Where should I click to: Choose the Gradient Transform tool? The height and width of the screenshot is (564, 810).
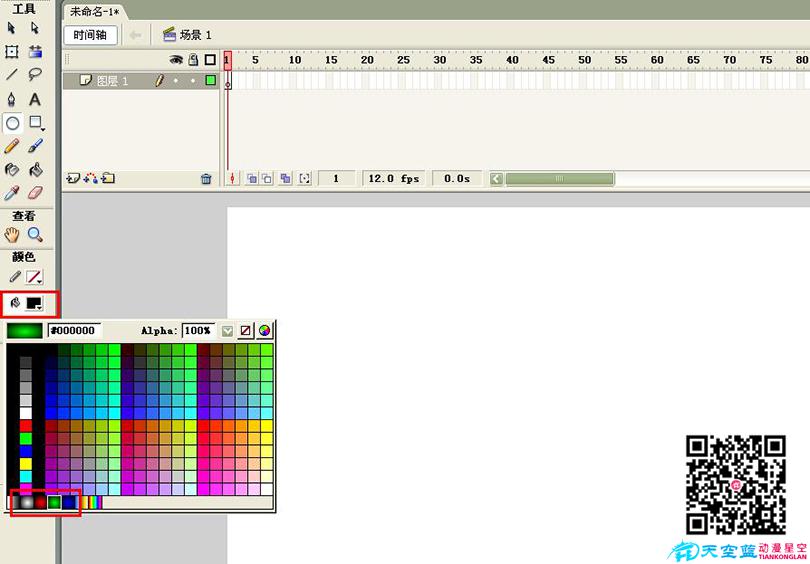(x=35, y=51)
